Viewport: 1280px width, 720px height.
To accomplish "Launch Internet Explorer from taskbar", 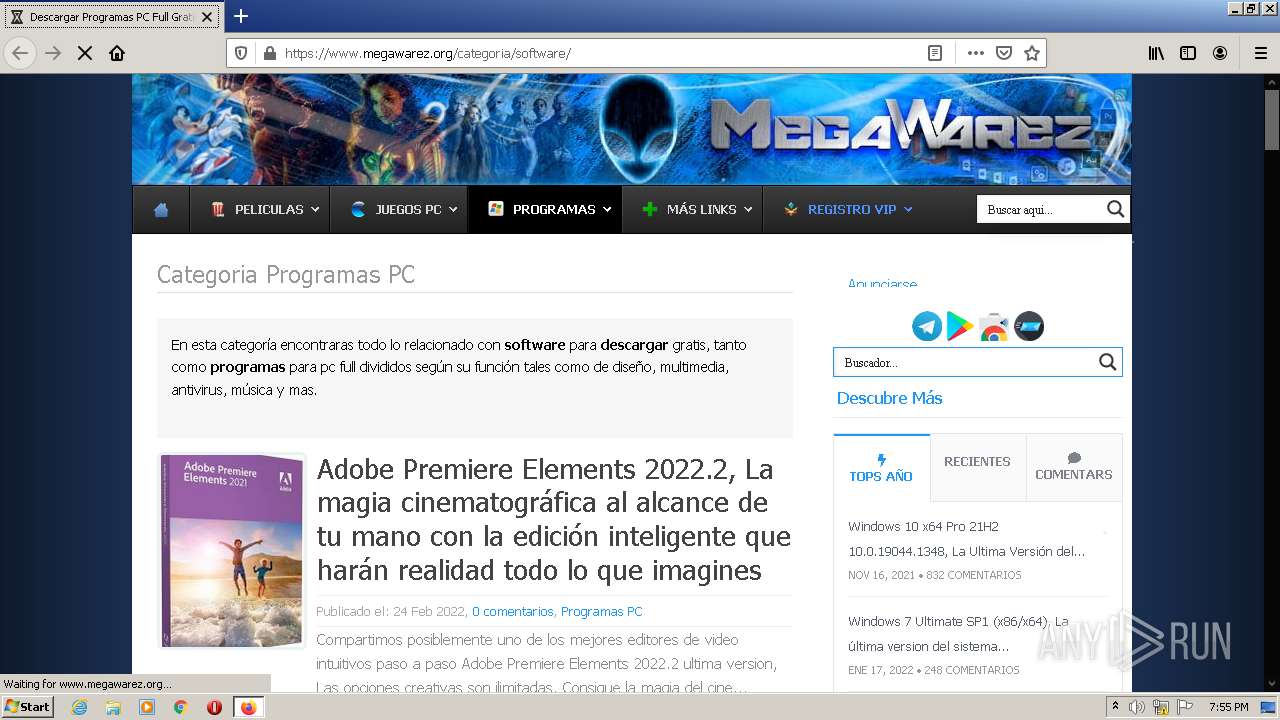I will click(79, 707).
